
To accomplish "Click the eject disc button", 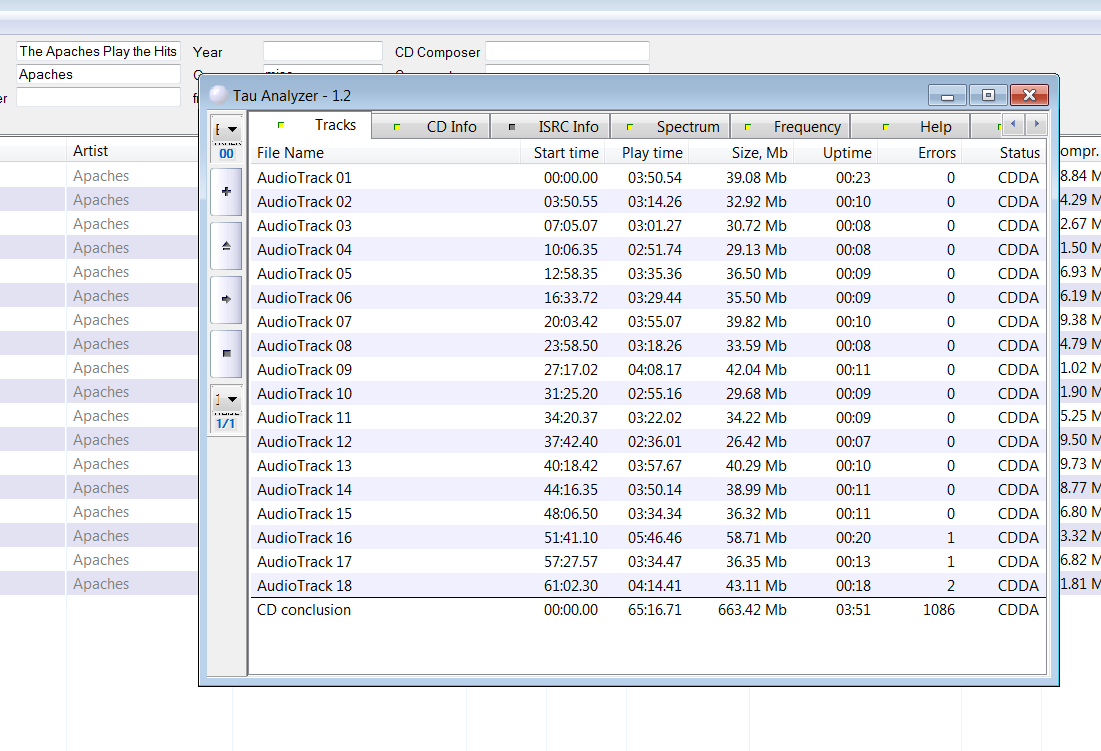I will [x=226, y=246].
